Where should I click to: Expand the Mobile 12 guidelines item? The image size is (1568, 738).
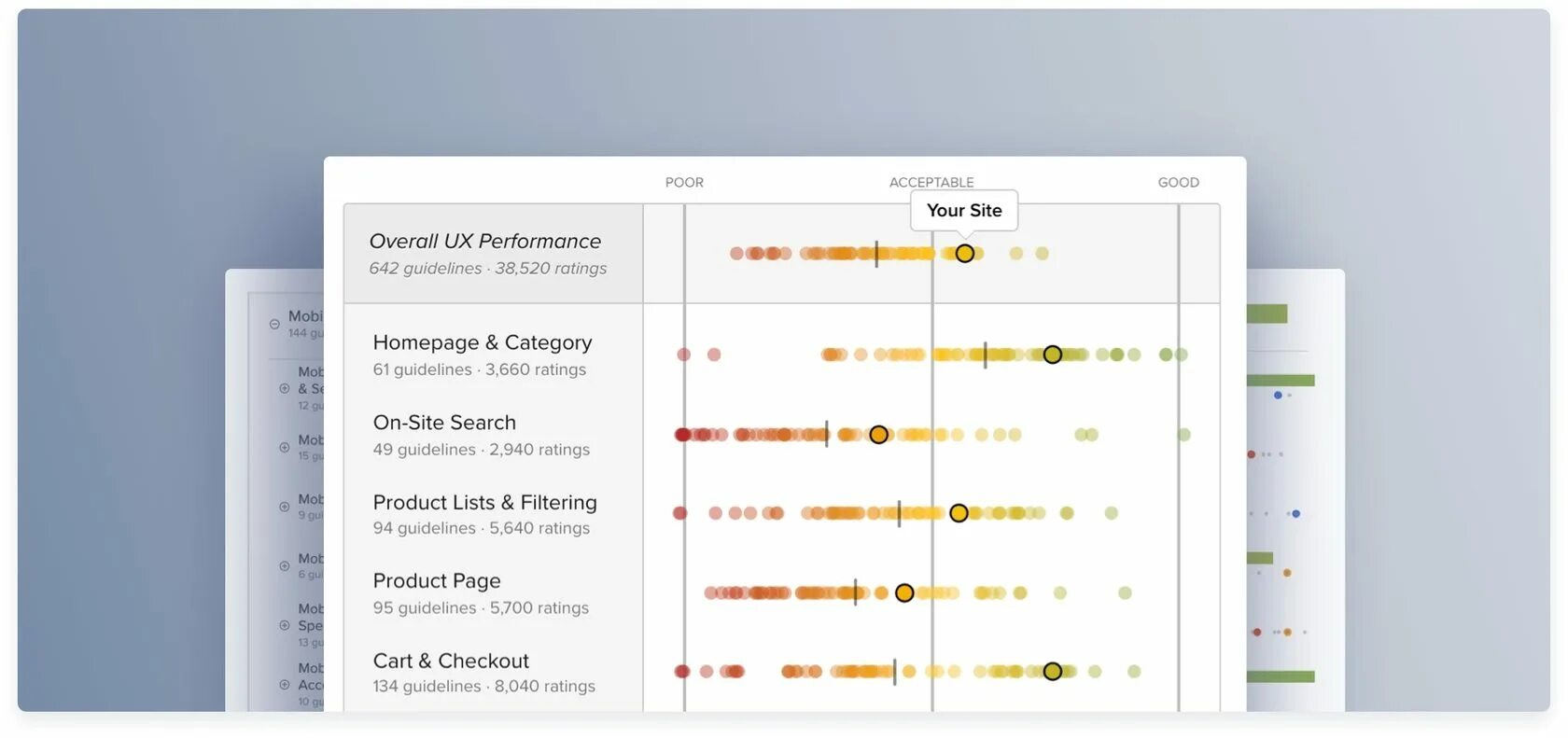(x=284, y=388)
